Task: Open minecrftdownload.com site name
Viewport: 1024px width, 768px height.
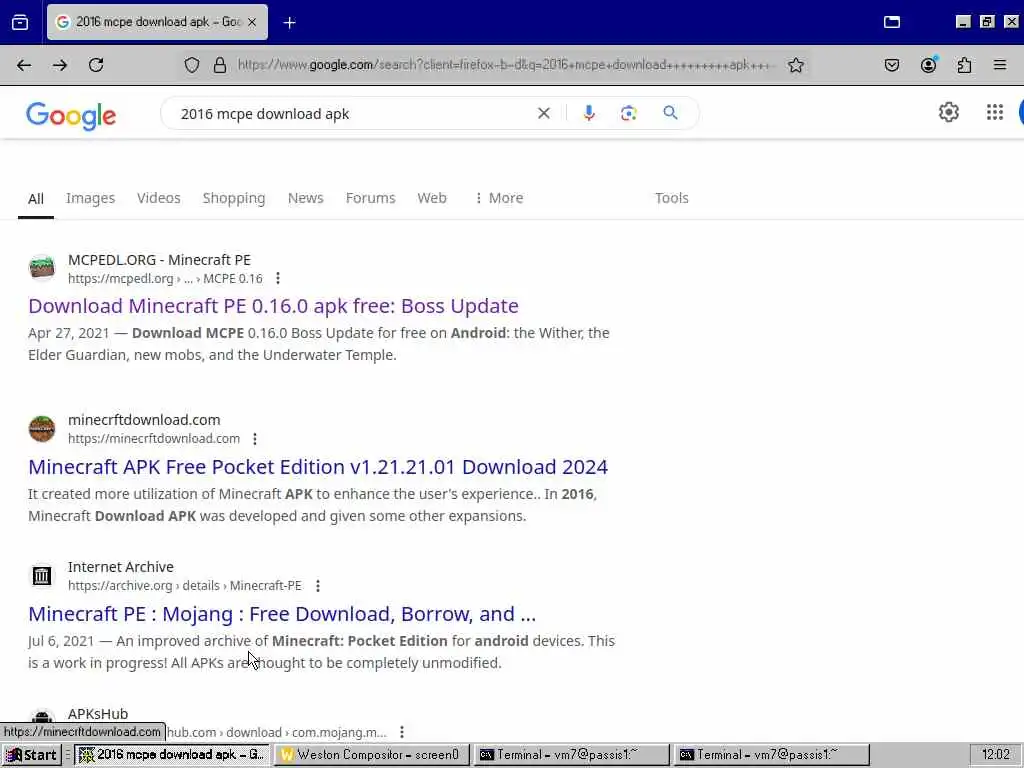Action: coord(144,420)
